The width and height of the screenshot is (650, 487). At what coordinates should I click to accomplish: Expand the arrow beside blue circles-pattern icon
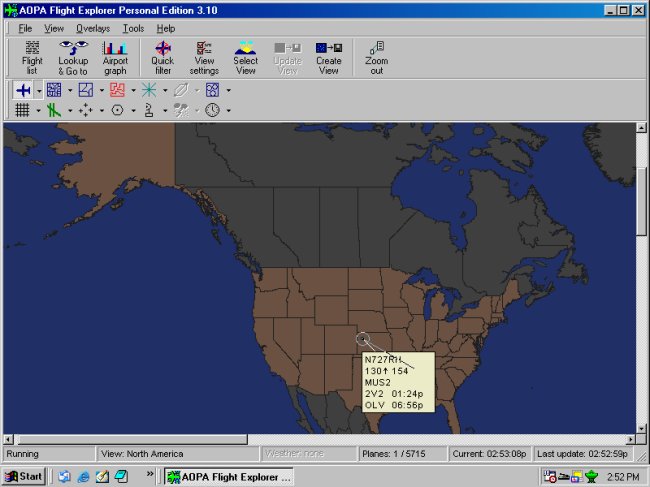[228, 90]
